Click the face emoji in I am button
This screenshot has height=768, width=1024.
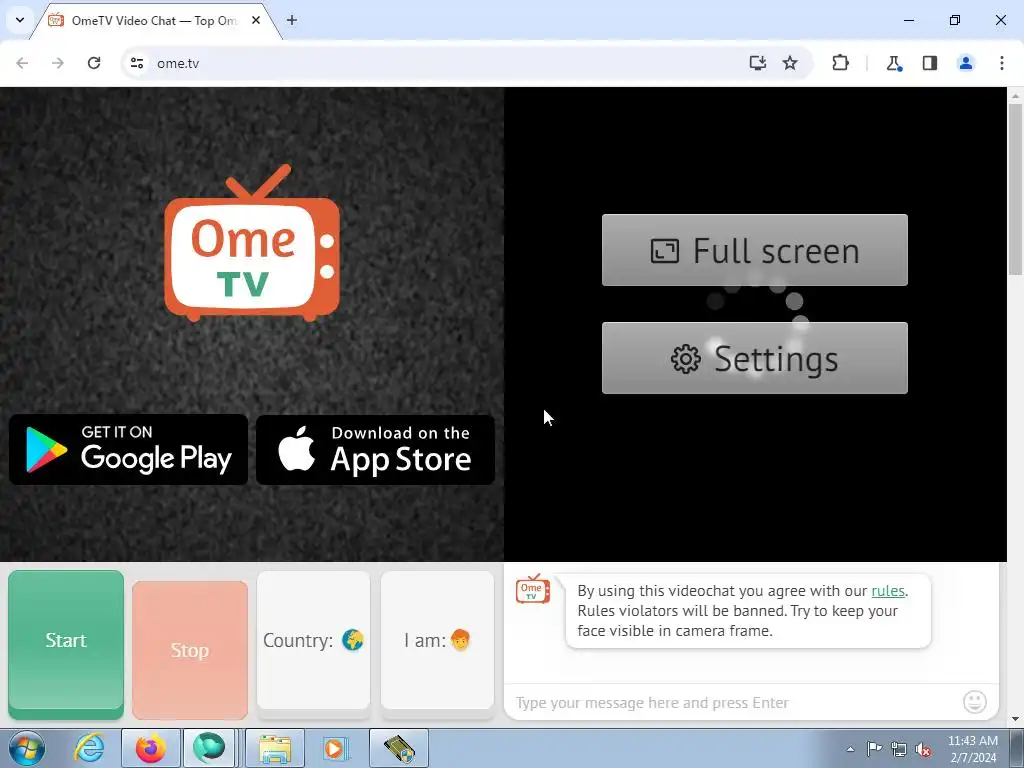tap(460, 640)
